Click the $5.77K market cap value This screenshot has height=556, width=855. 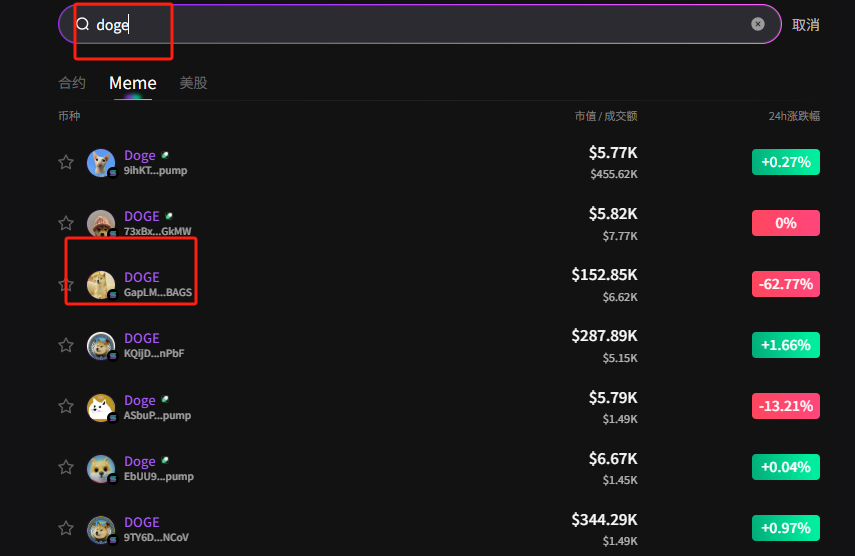613,153
